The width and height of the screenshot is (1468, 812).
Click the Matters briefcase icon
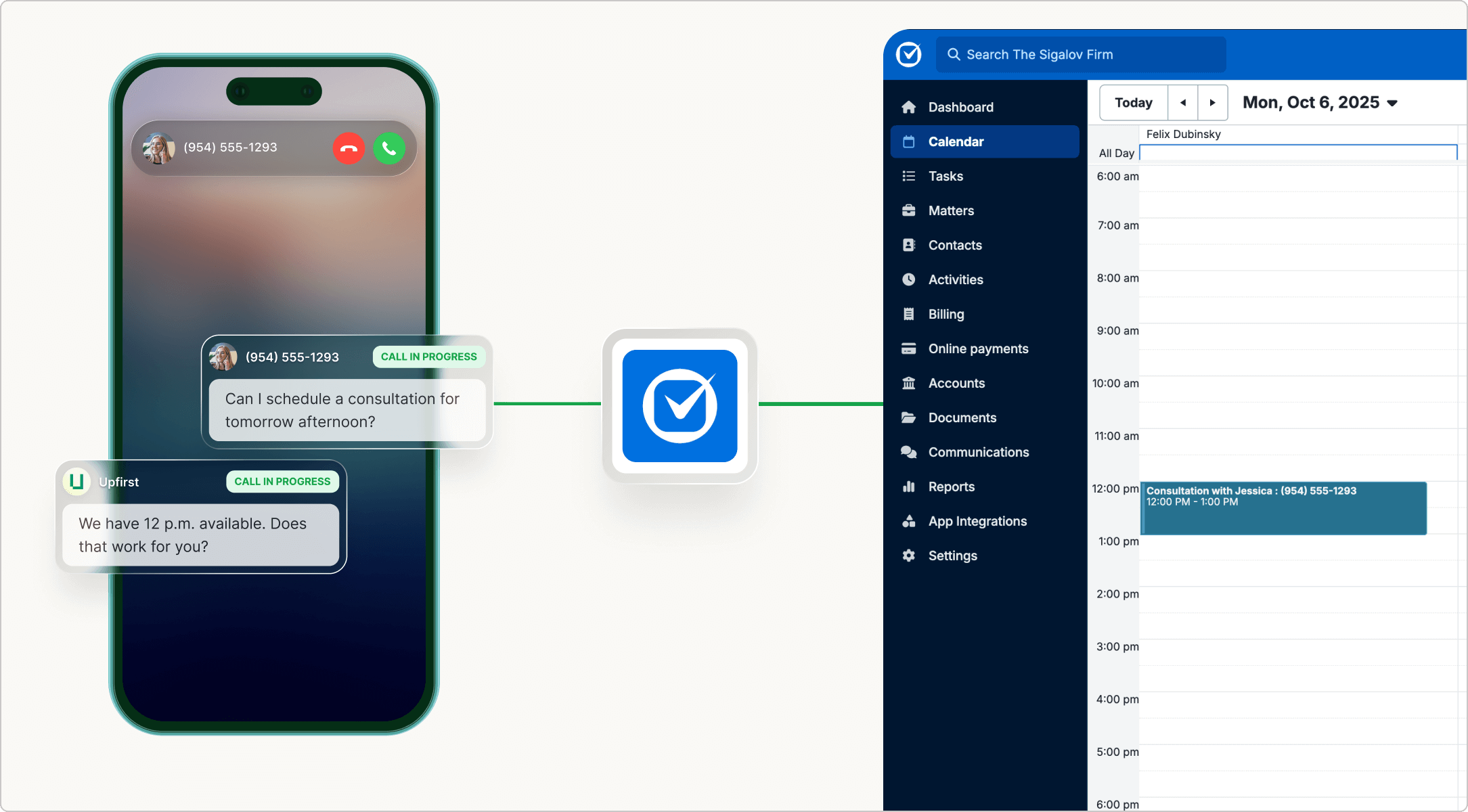tap(909, 210)
